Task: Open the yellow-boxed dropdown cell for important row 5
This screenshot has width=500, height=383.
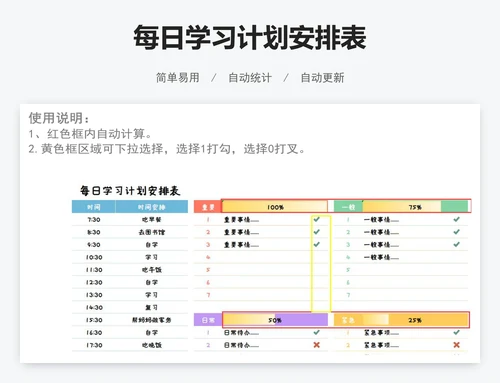Action: click(321, 270)
